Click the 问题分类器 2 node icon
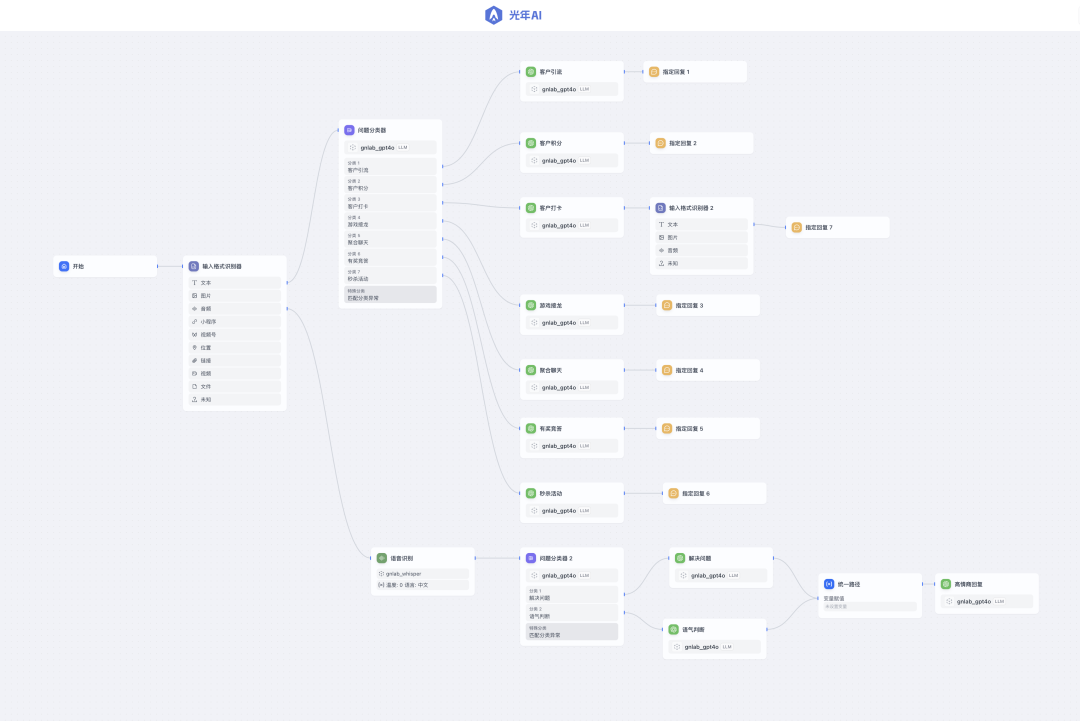 click(x=531, y=558)
